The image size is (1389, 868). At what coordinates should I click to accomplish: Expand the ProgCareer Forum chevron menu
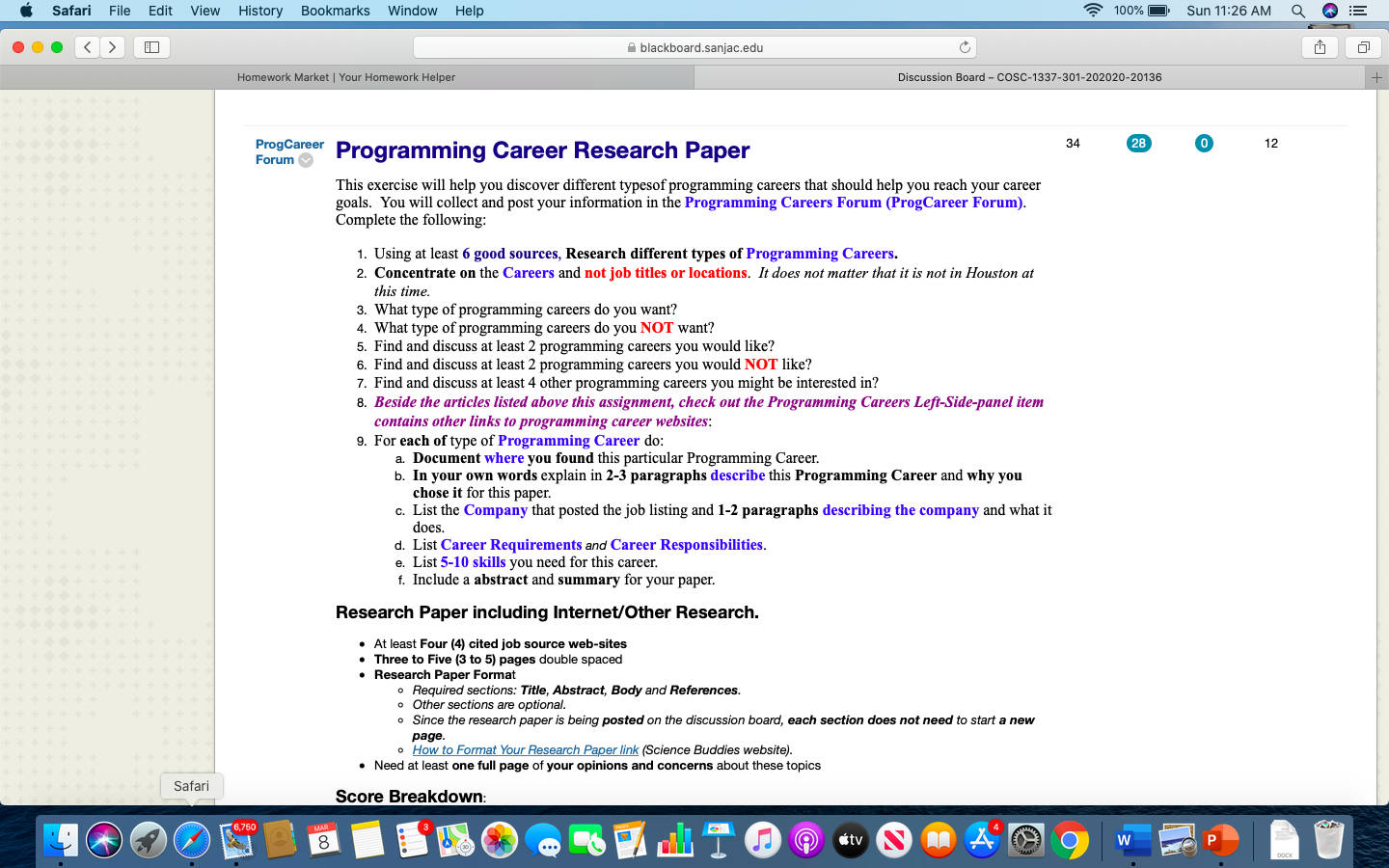[306, 160]
